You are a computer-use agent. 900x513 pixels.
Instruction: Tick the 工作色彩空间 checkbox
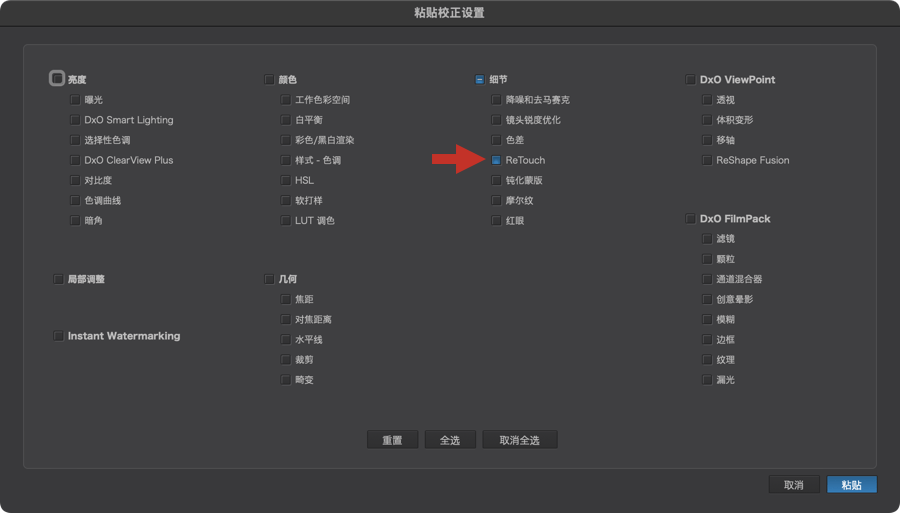pos(286,100)
